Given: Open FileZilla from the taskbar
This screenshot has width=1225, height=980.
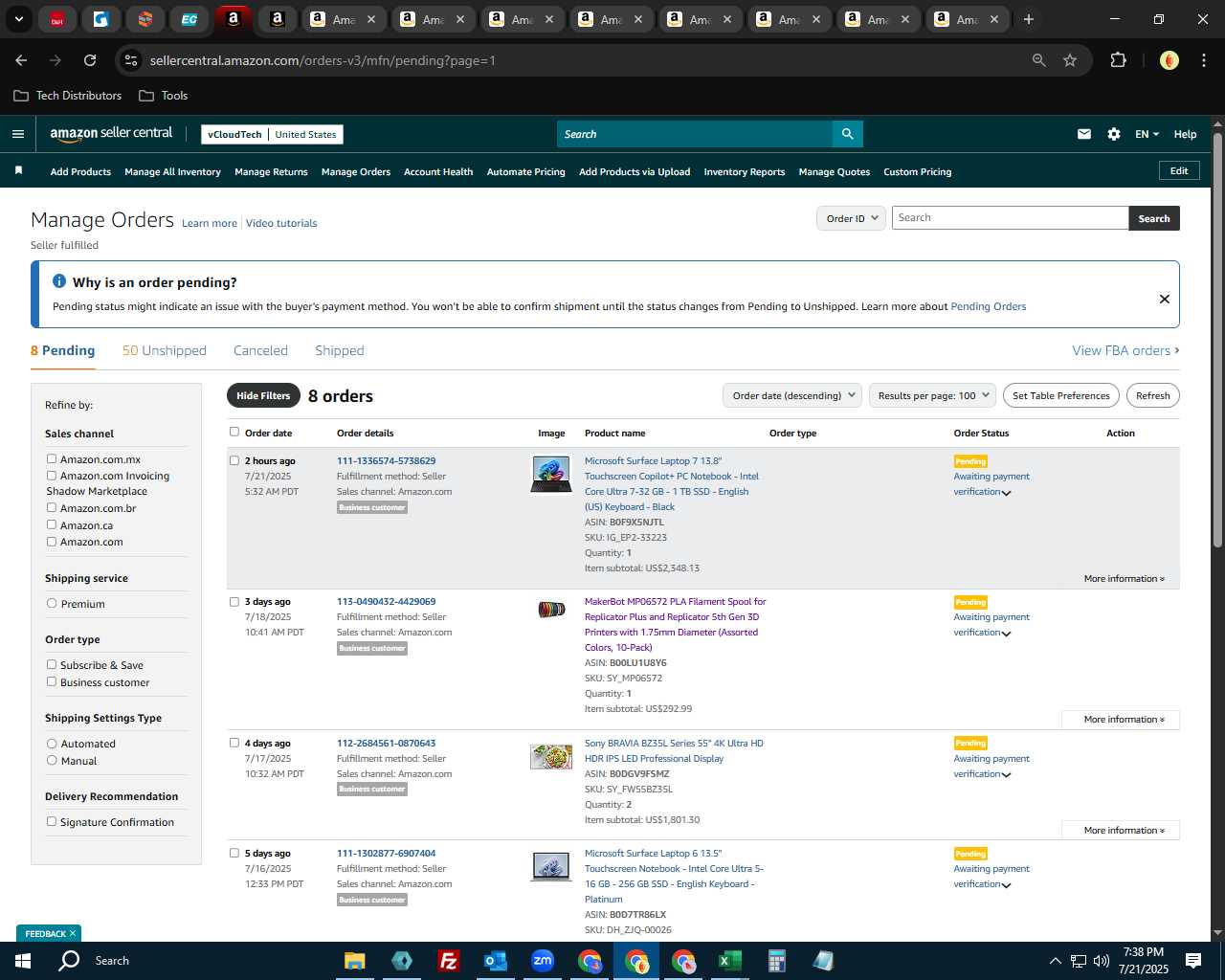Looking at the screenshot, I should tap(448, 961).
